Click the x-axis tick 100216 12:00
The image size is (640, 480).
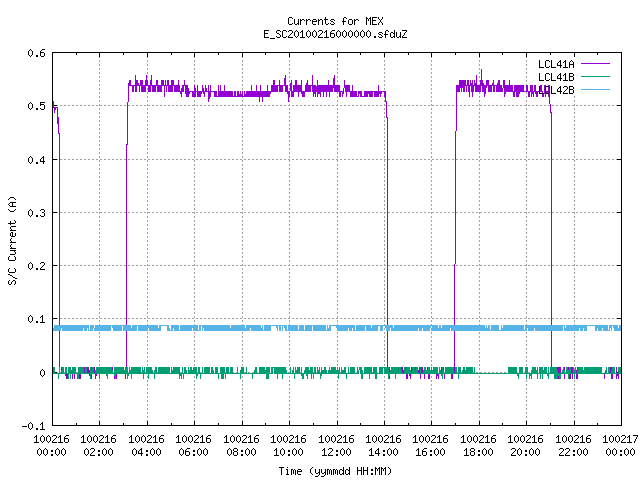coord(336,446)
